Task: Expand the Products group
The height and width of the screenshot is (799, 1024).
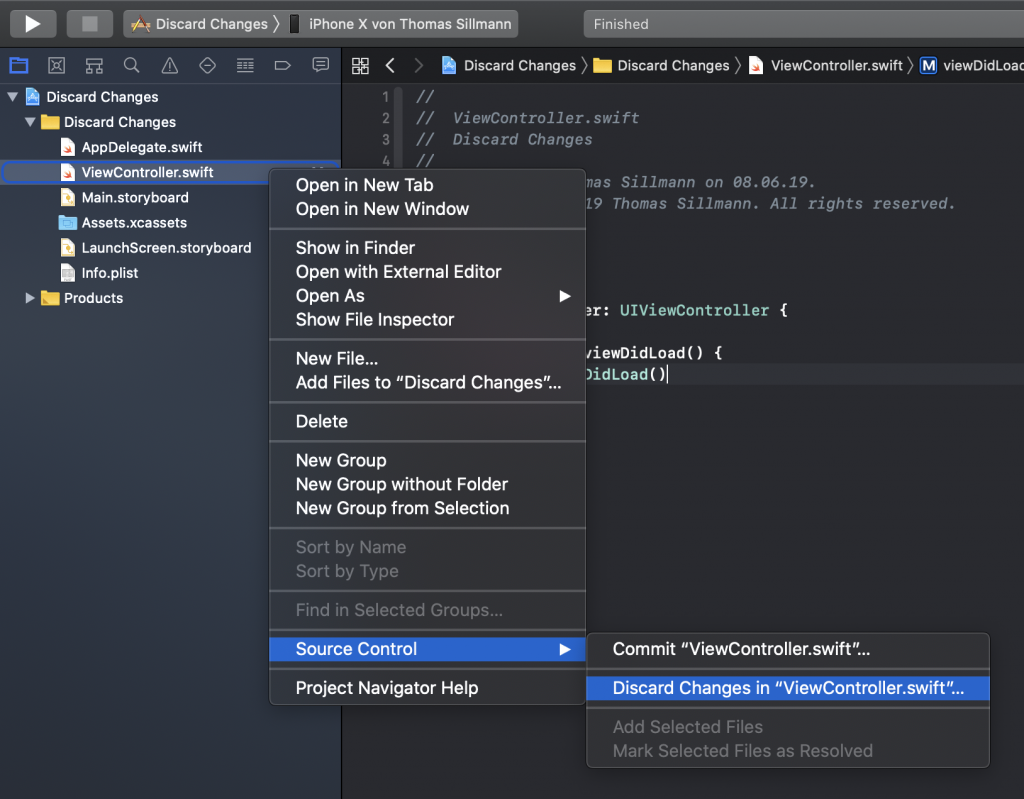Action: point(30,297)
